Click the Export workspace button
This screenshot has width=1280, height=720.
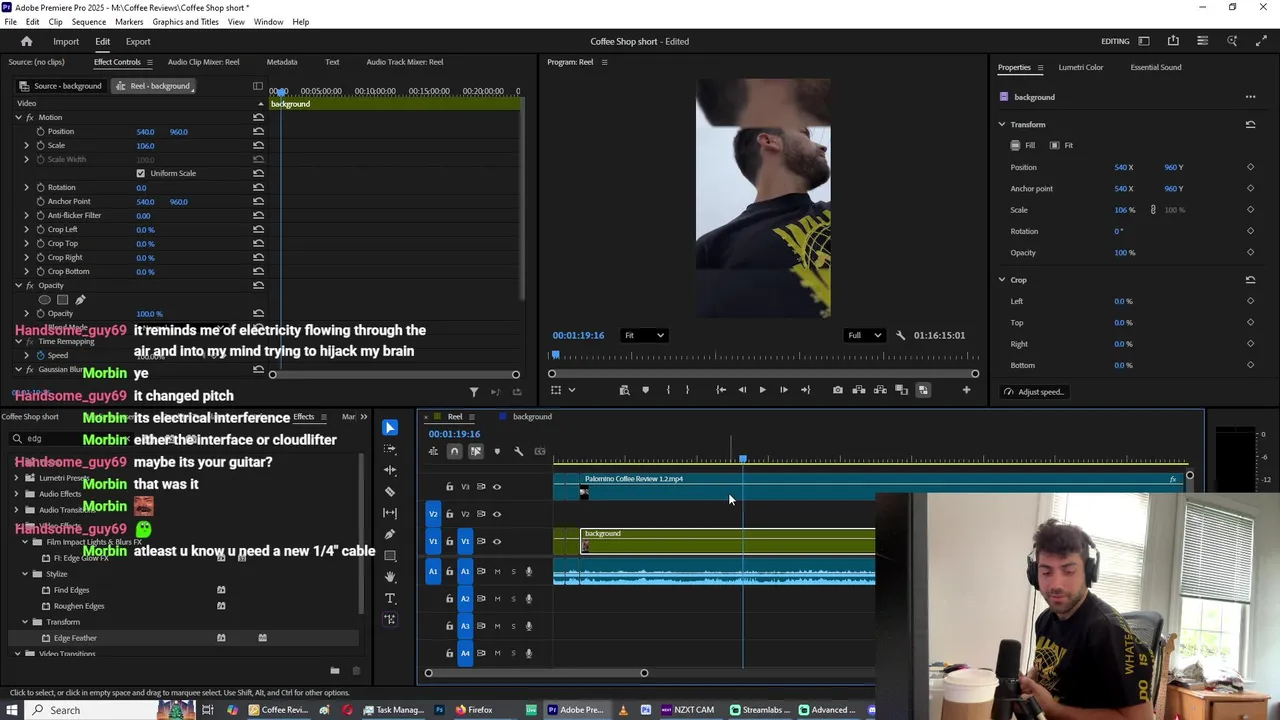pos(138,42)
